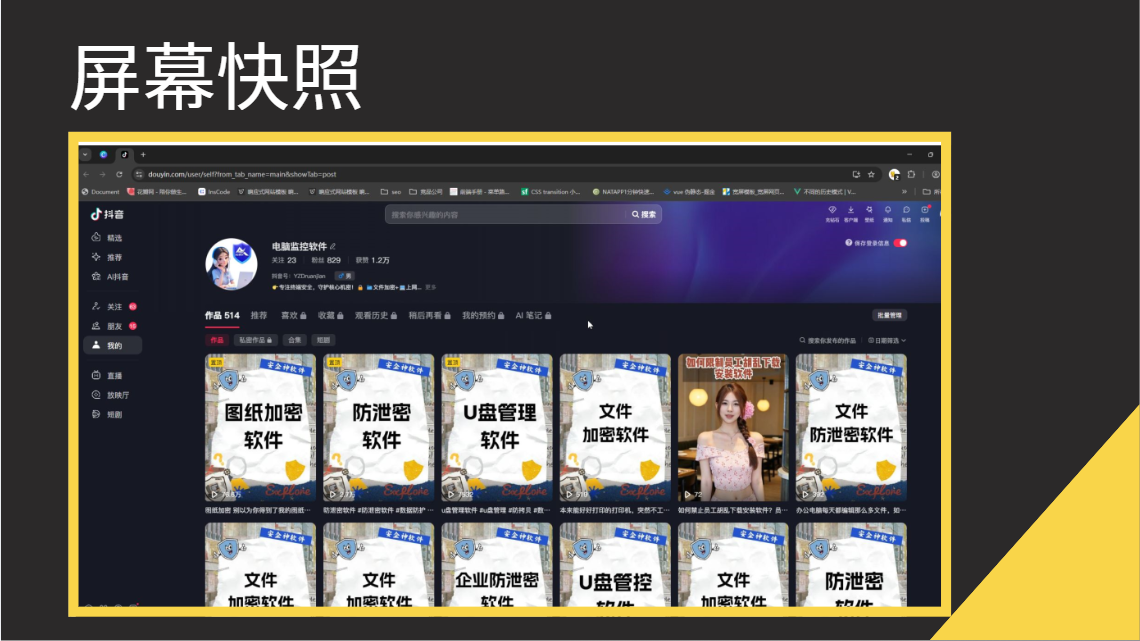Select the red 作品 filter chip
The image size is (1140, 641).
[x=217, y=340]
